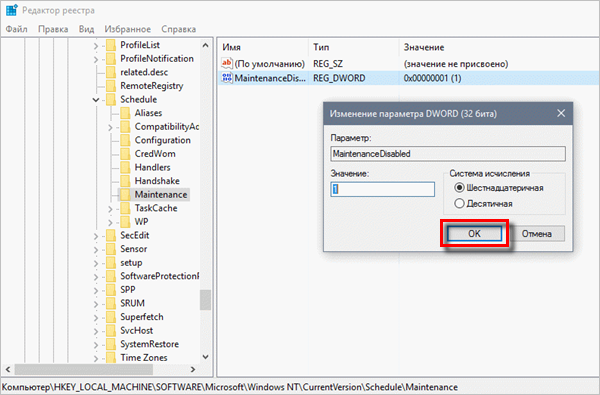
Task: Collapse the Schedule tree node
Action: 96,100
